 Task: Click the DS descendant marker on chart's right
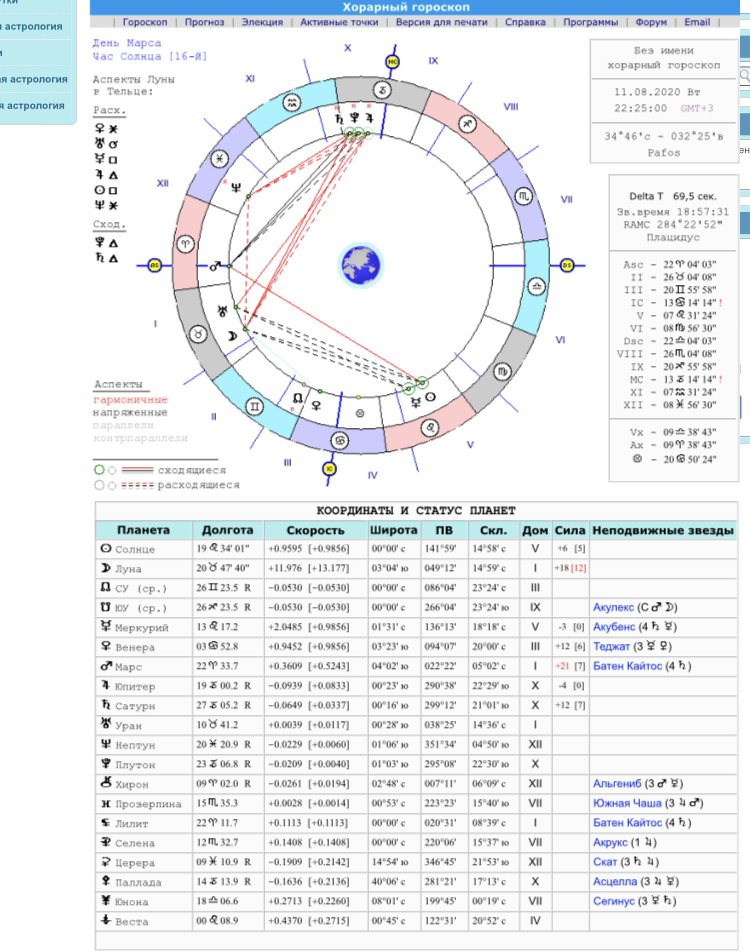(568, 266)
